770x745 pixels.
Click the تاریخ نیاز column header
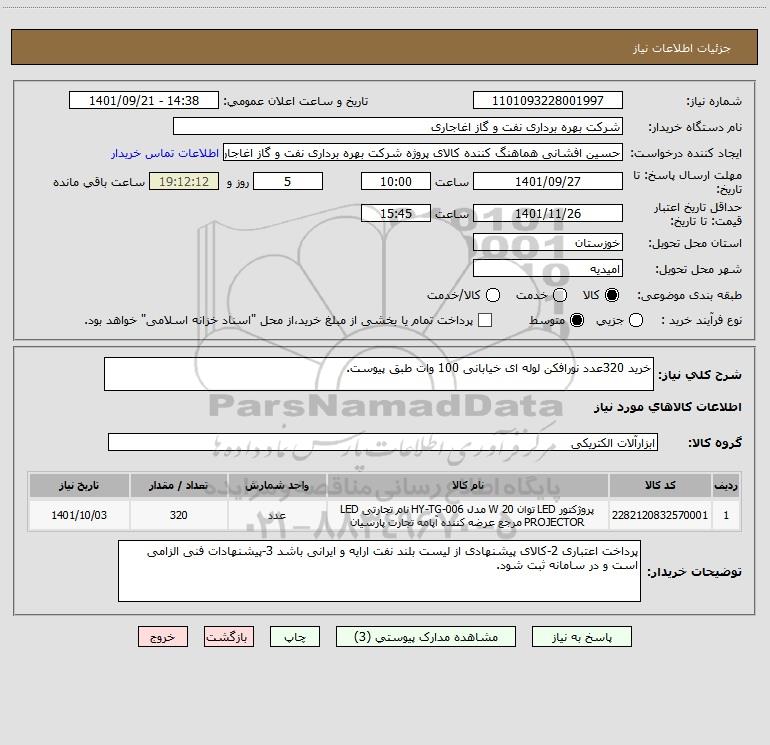(79, 485)
